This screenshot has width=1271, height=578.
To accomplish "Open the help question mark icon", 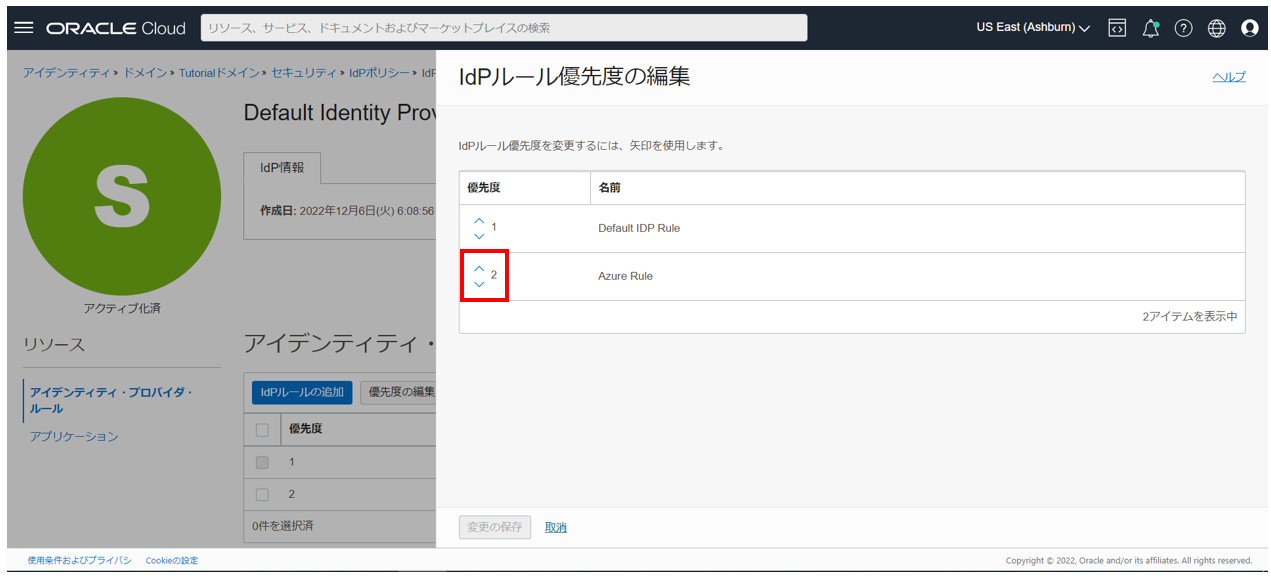I will pos(1183,28).
